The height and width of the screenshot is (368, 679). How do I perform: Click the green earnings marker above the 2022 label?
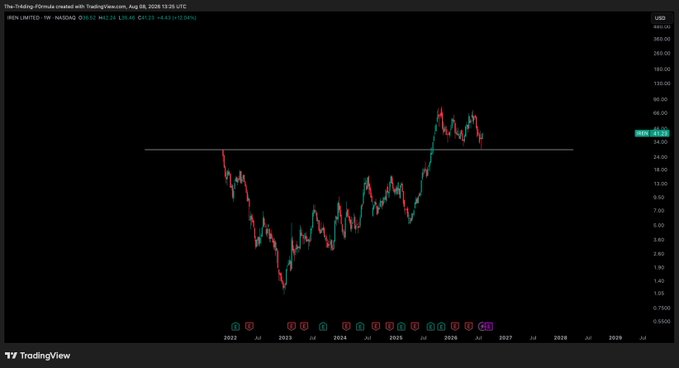pos(235,326)
